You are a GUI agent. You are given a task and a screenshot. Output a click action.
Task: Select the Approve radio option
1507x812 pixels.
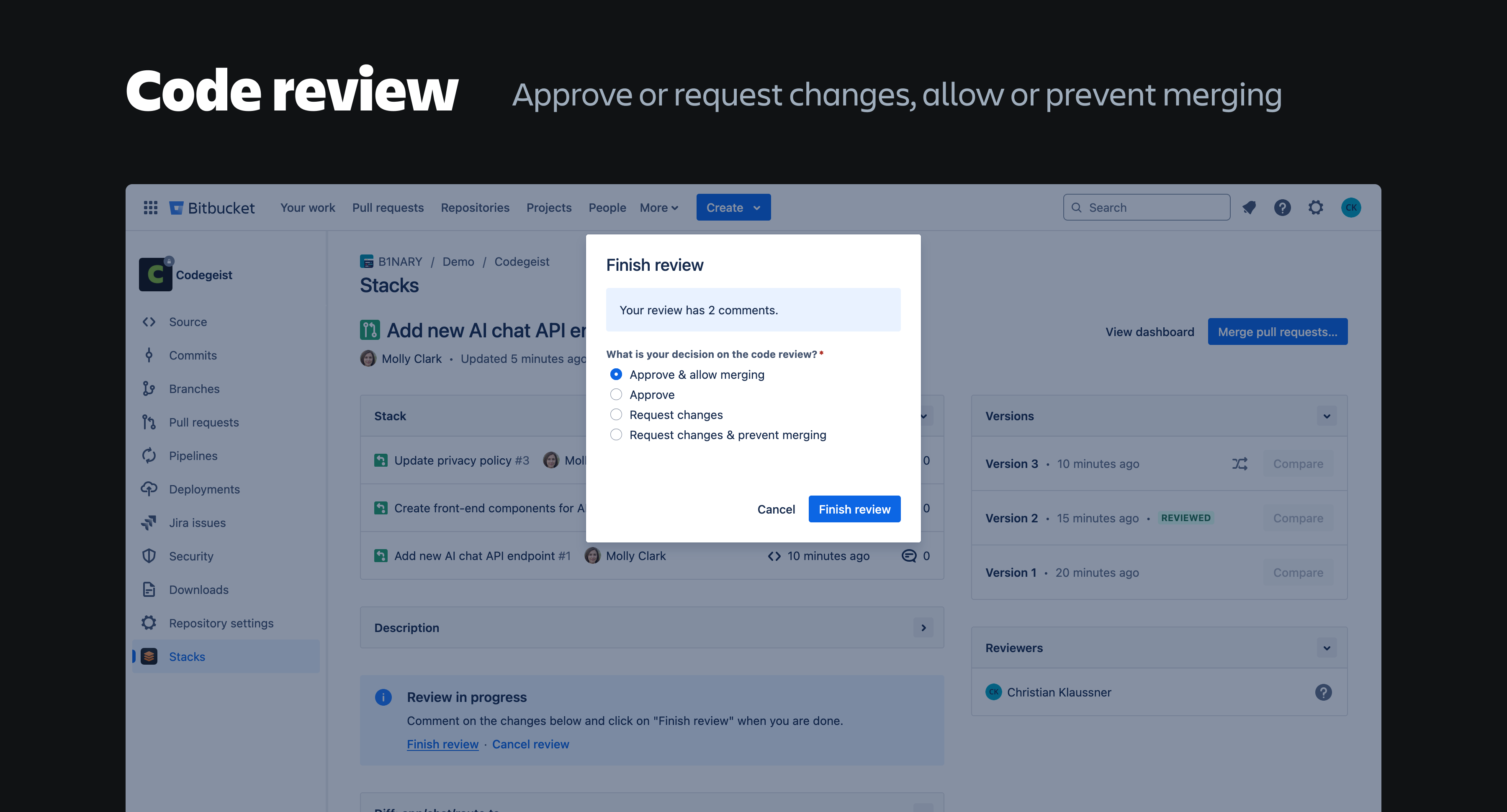[616, 395]
